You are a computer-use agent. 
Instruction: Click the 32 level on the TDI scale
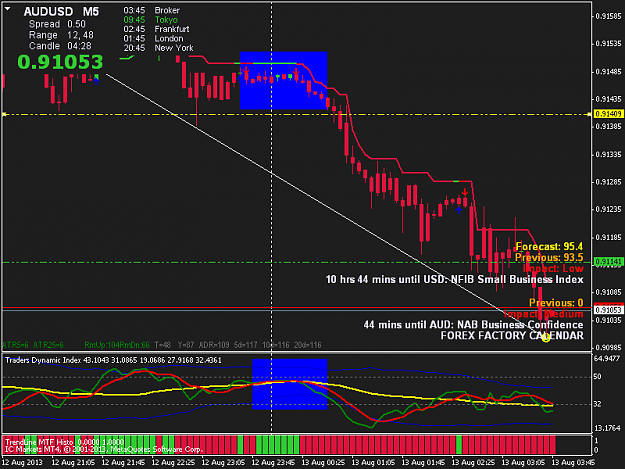[x=597, y=404]
